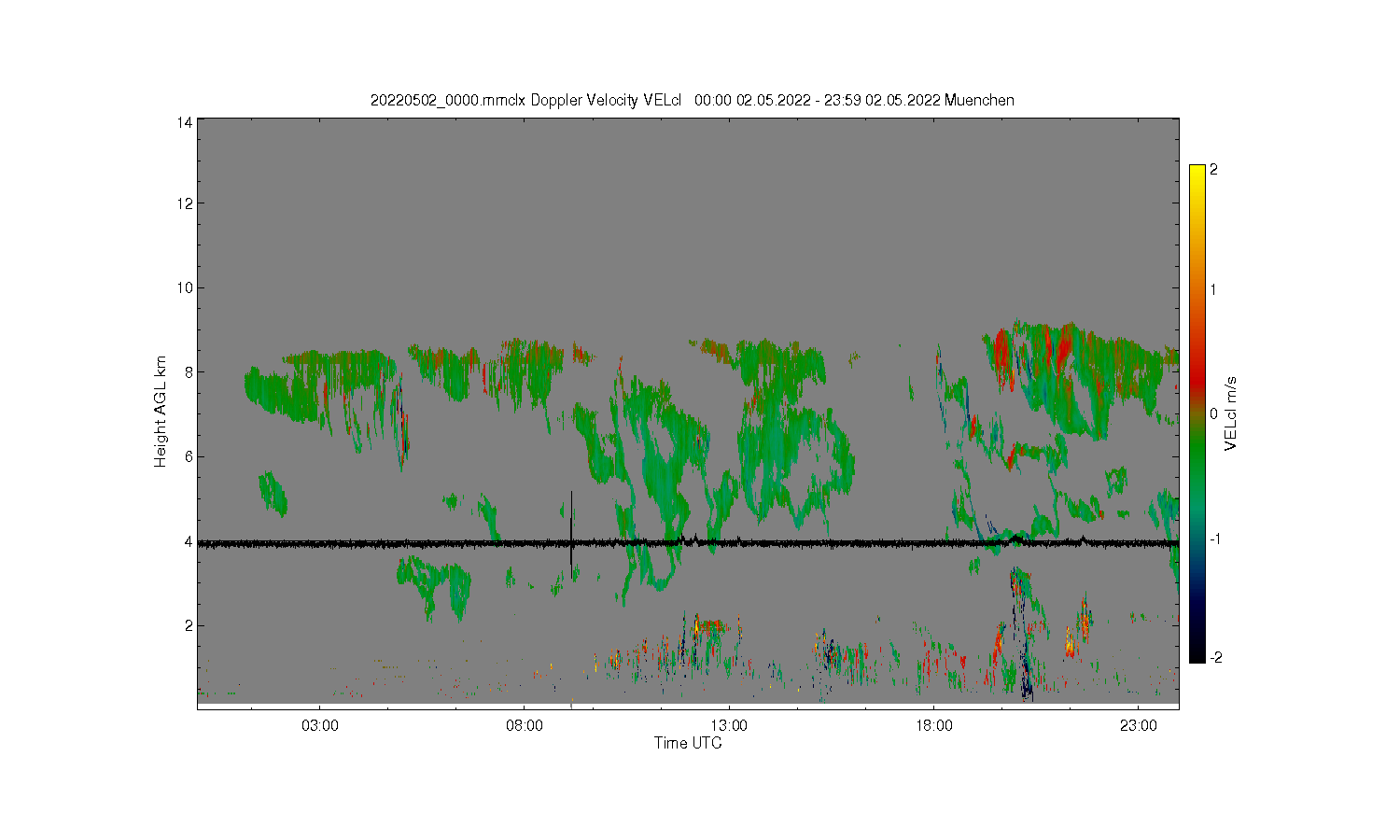Viewport: 1400px width, 840px height.
Task: Click the 03:00 time tick label
Action: [x=320, y=725]
